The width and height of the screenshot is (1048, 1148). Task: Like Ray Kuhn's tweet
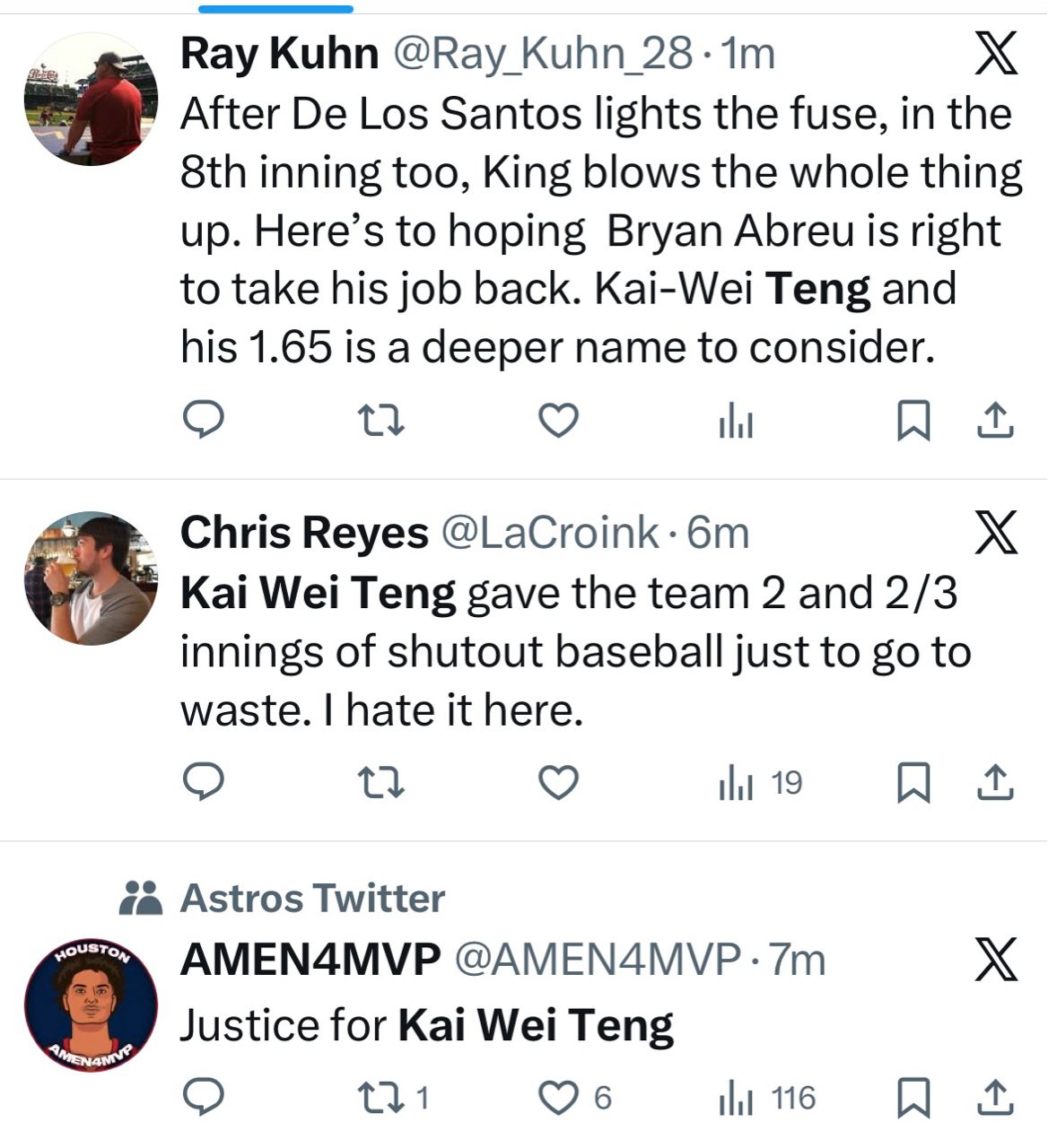click(558, 420)
